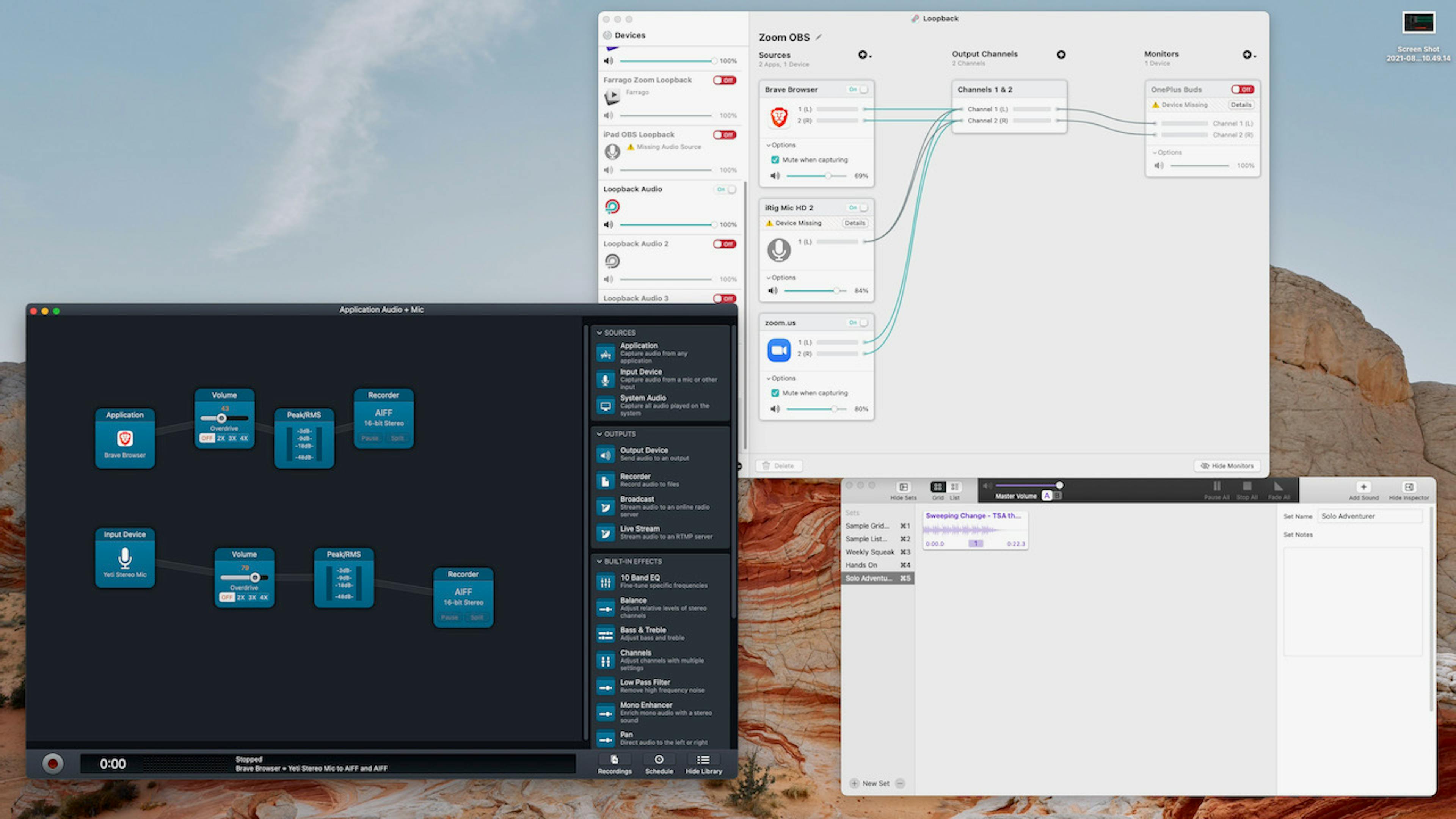Select Sample List set in Farrago
This screenshot has height=819, width=1456.
click(877, 539)
